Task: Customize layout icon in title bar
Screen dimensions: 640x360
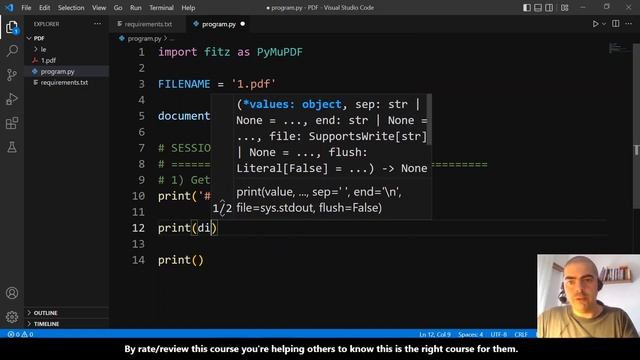Action: (564, 8)
